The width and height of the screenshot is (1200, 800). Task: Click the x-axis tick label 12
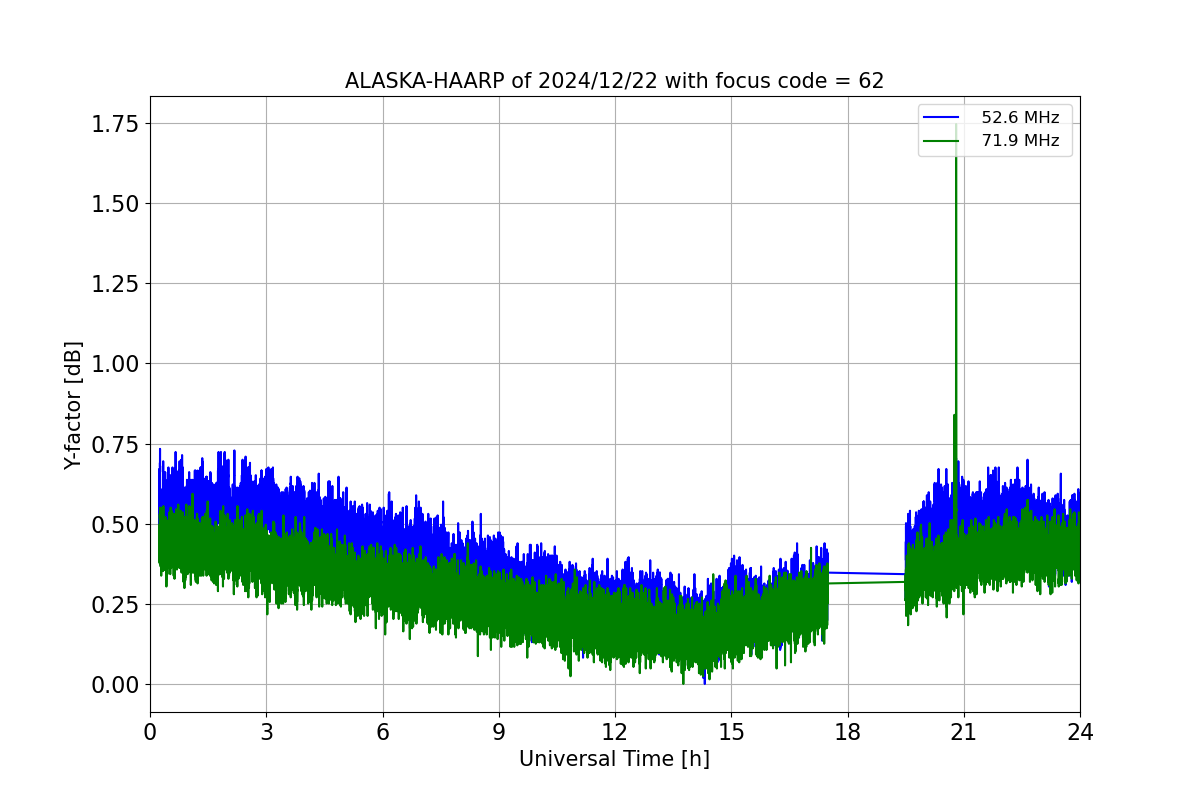click(x=615, y=732)
